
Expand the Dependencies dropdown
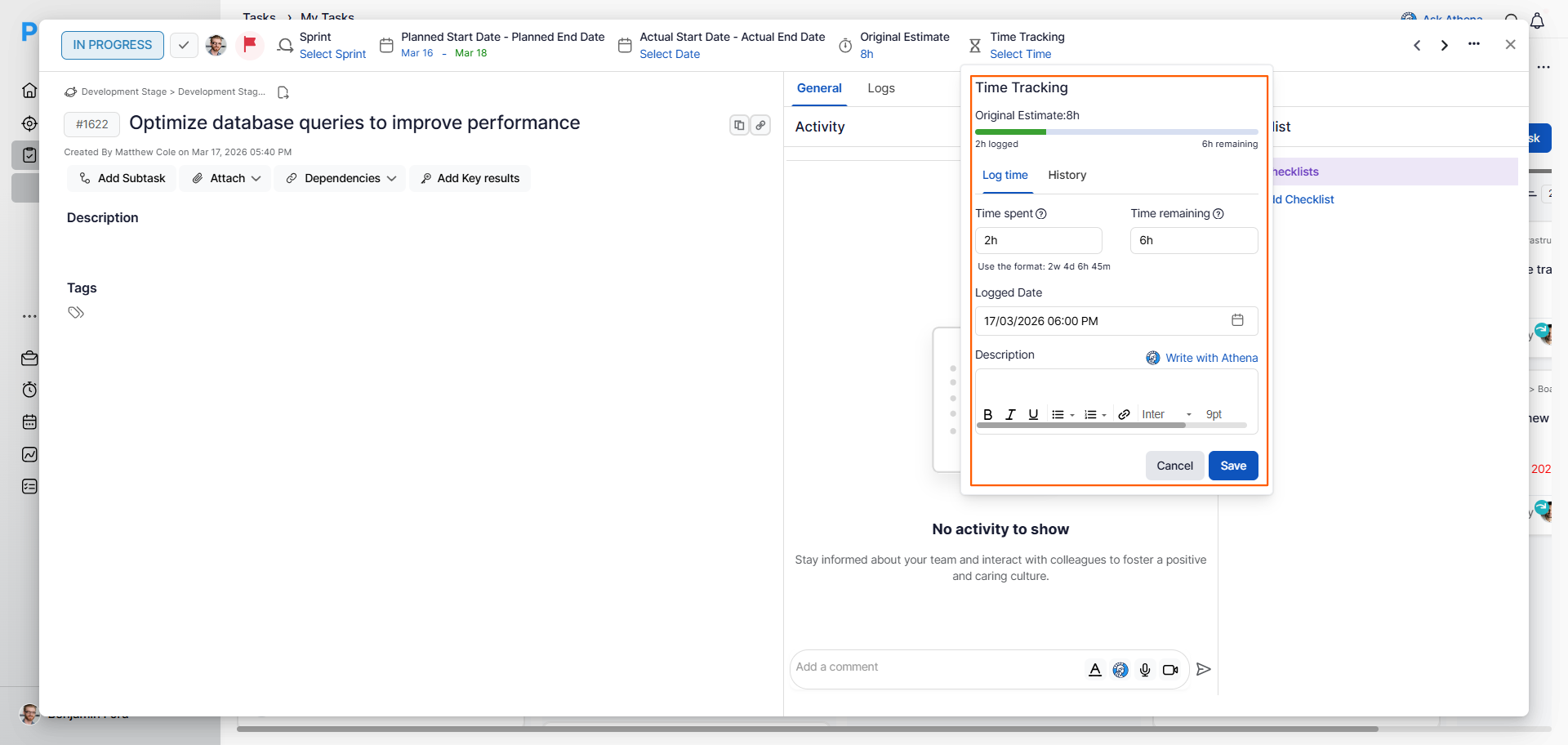coord(341,178)
